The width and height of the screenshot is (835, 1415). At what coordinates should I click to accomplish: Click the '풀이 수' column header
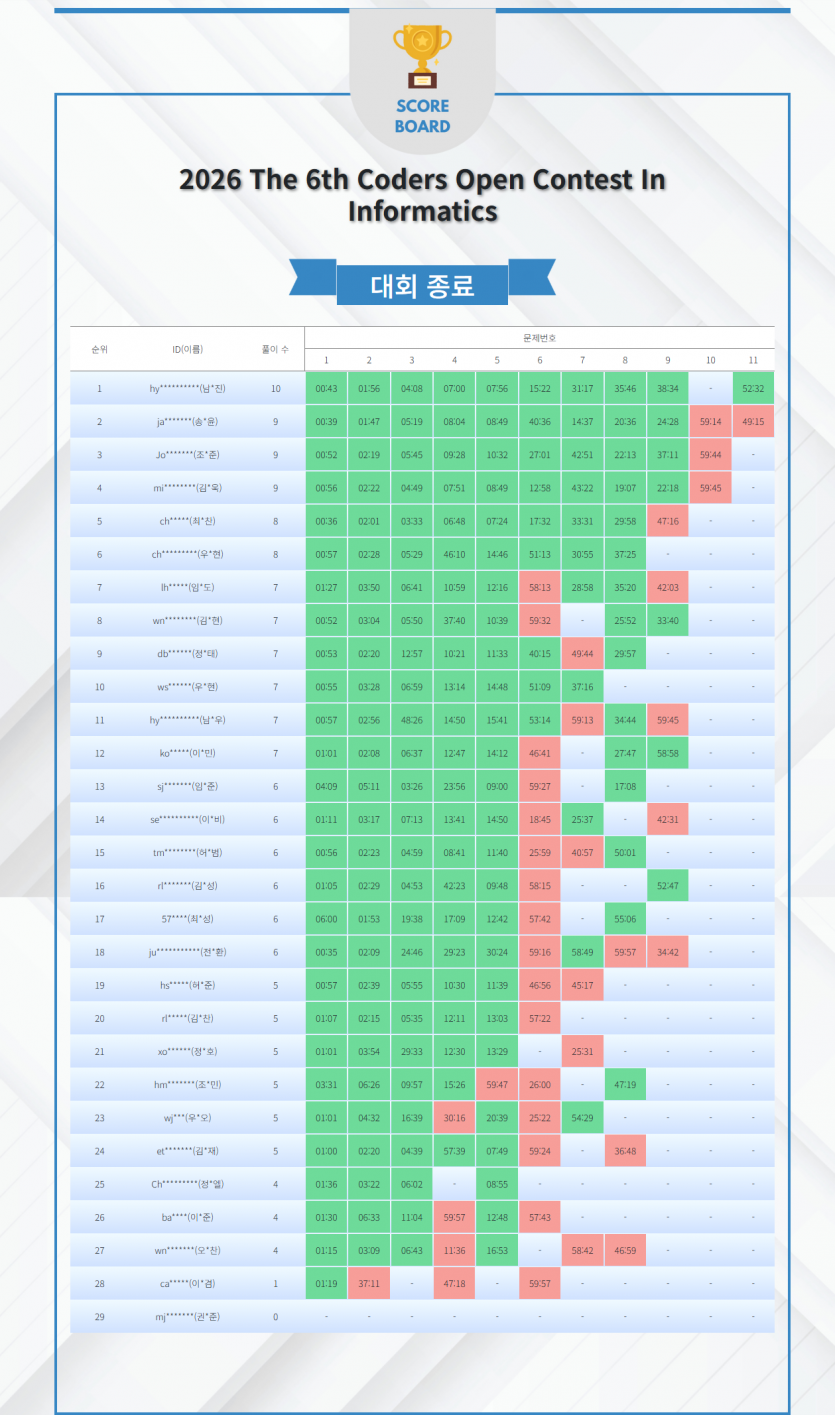coord(275,349)
